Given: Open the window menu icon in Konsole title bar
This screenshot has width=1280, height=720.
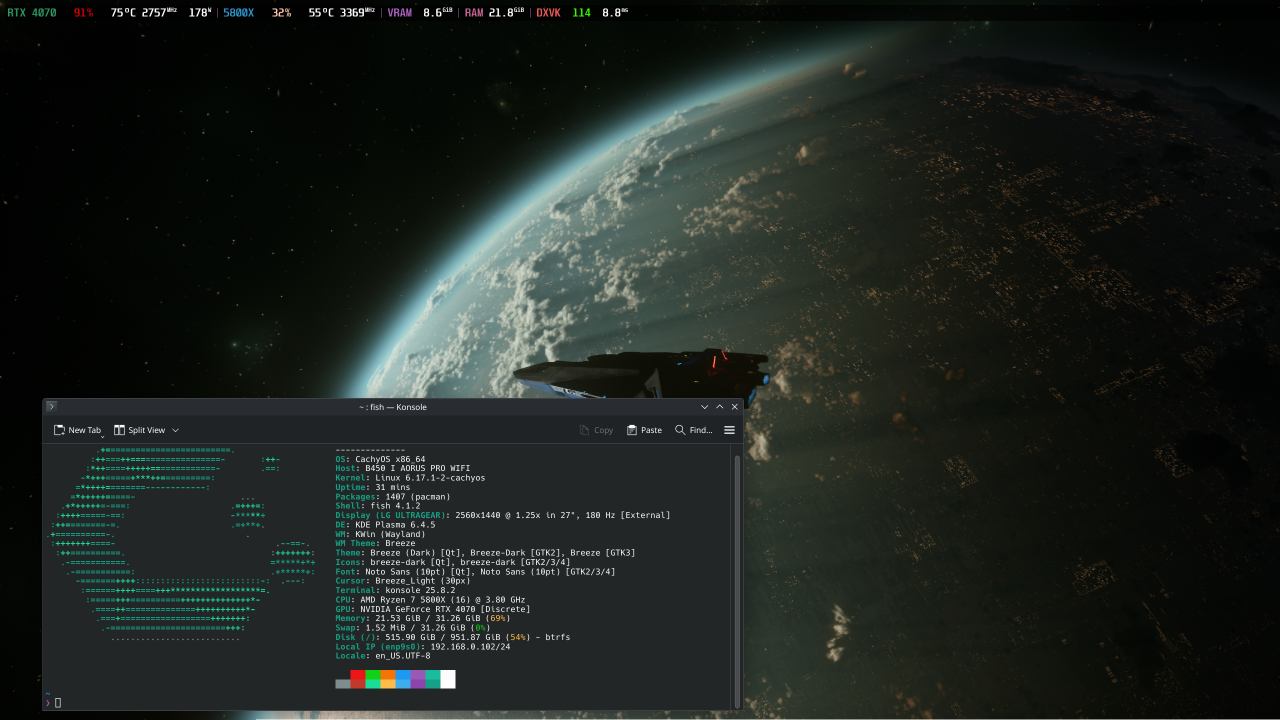Looking at the screenshot, I should point(52,406).
